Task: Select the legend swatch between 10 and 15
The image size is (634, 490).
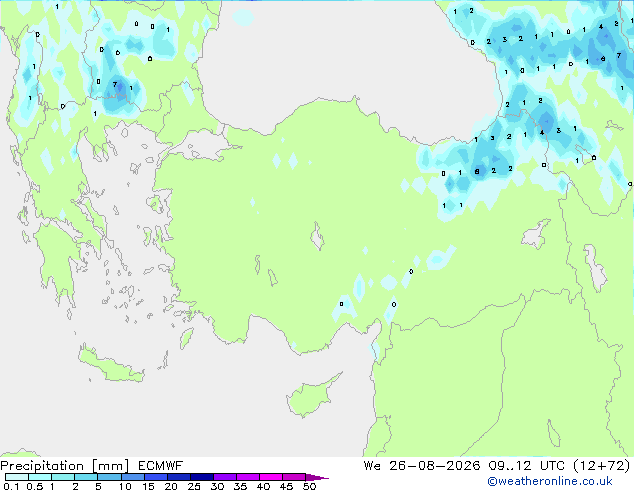Action: coord(133,477)
